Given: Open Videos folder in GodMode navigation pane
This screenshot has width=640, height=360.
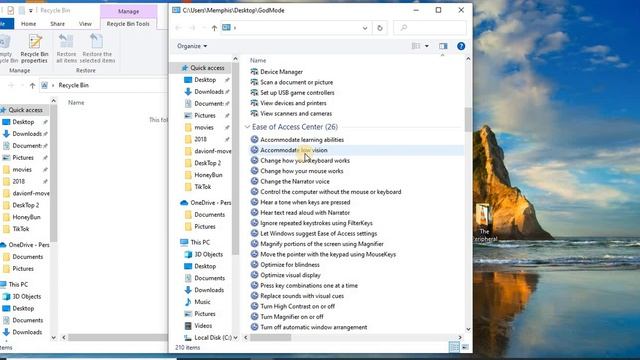Looking at the screenshot, I should click(x=203, y=326).
